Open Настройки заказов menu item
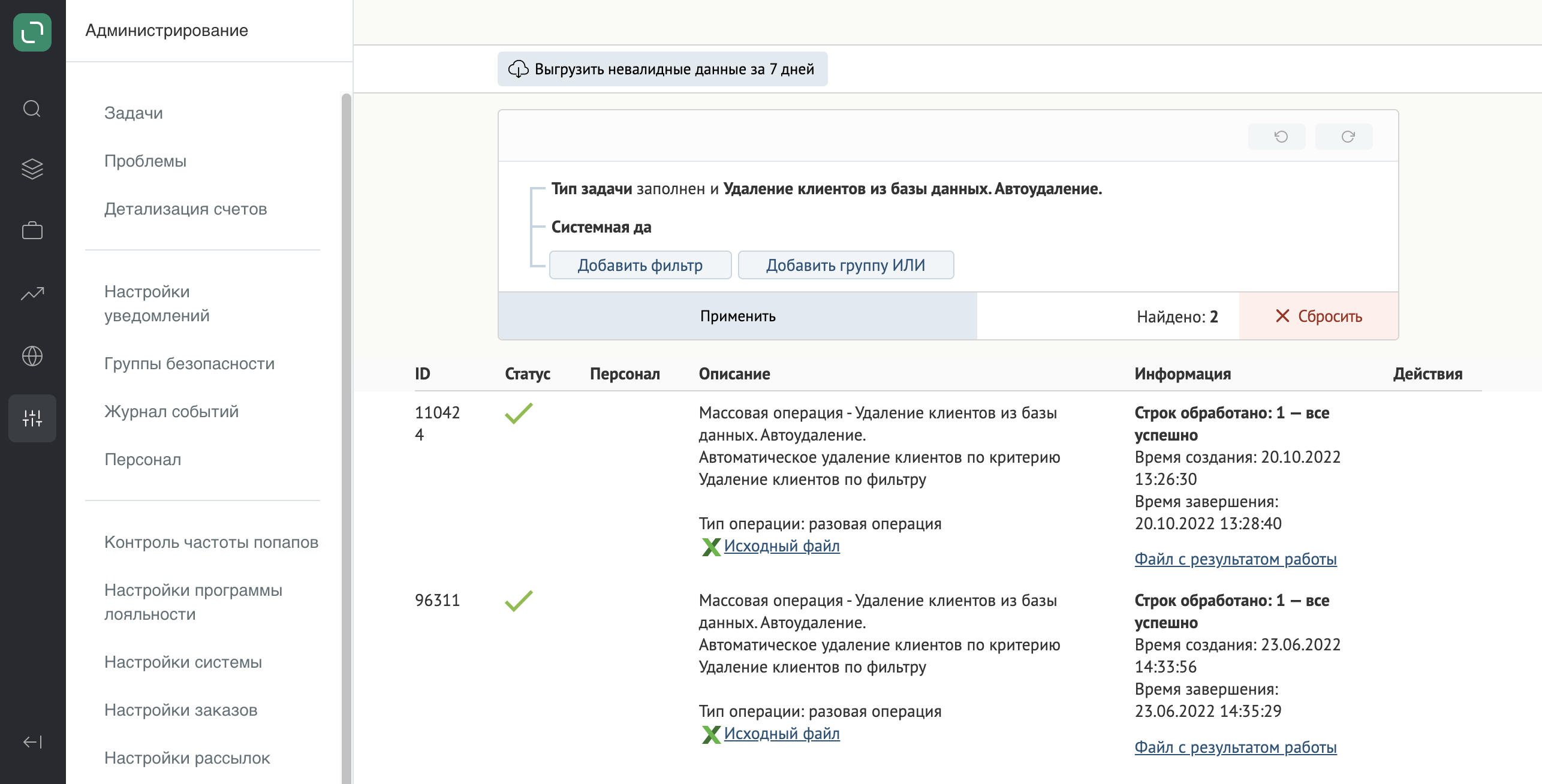Image resolution: width=1542 pixels, height=784 pixels. point(180,710)
